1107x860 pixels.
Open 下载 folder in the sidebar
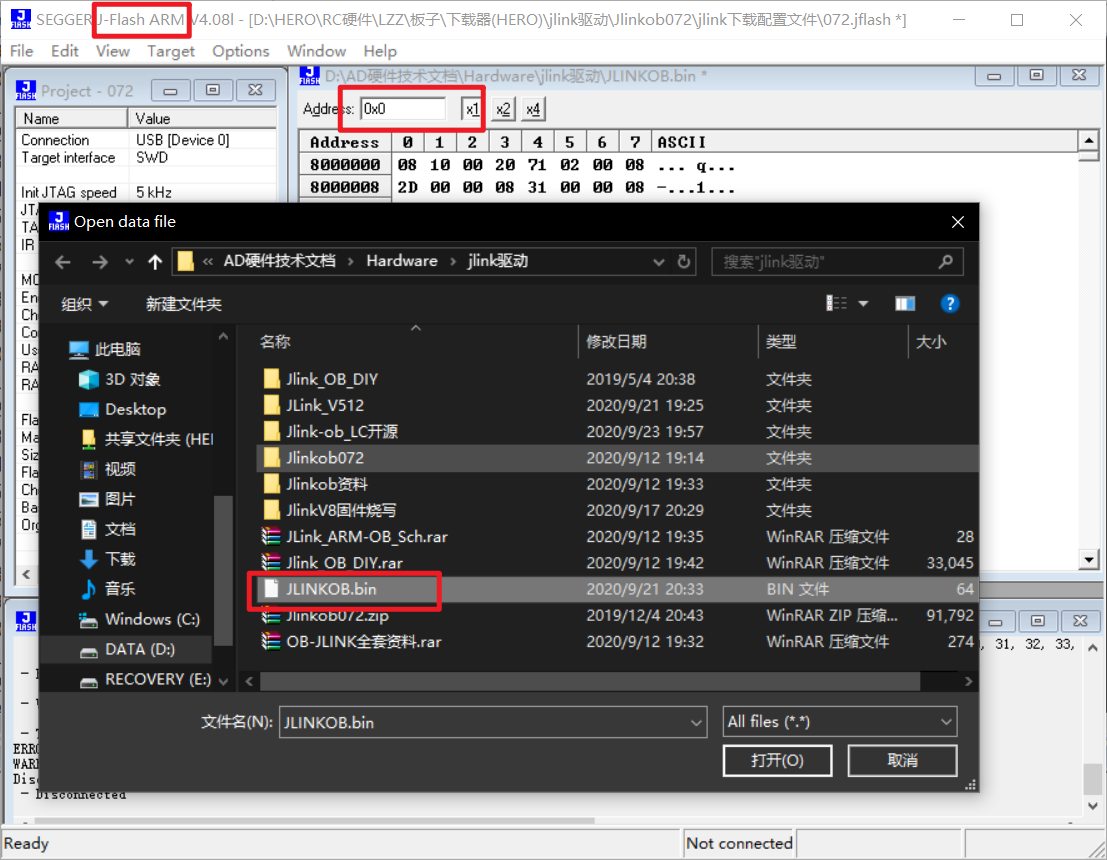(107, 559)
